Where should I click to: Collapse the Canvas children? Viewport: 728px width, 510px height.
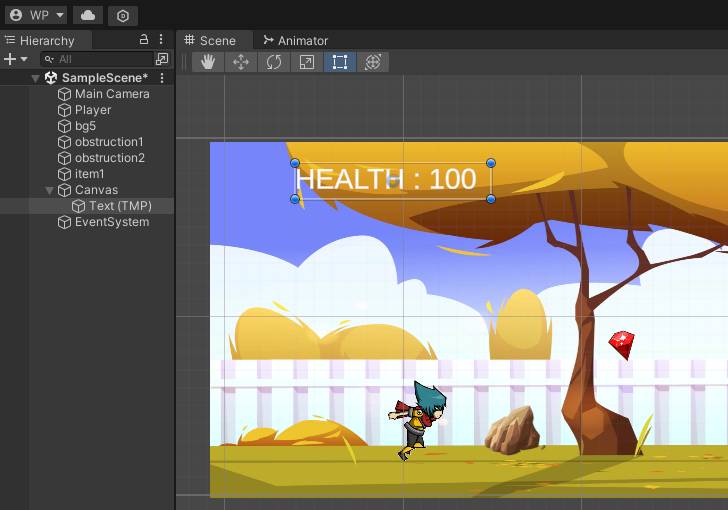[x=50, y=190]
